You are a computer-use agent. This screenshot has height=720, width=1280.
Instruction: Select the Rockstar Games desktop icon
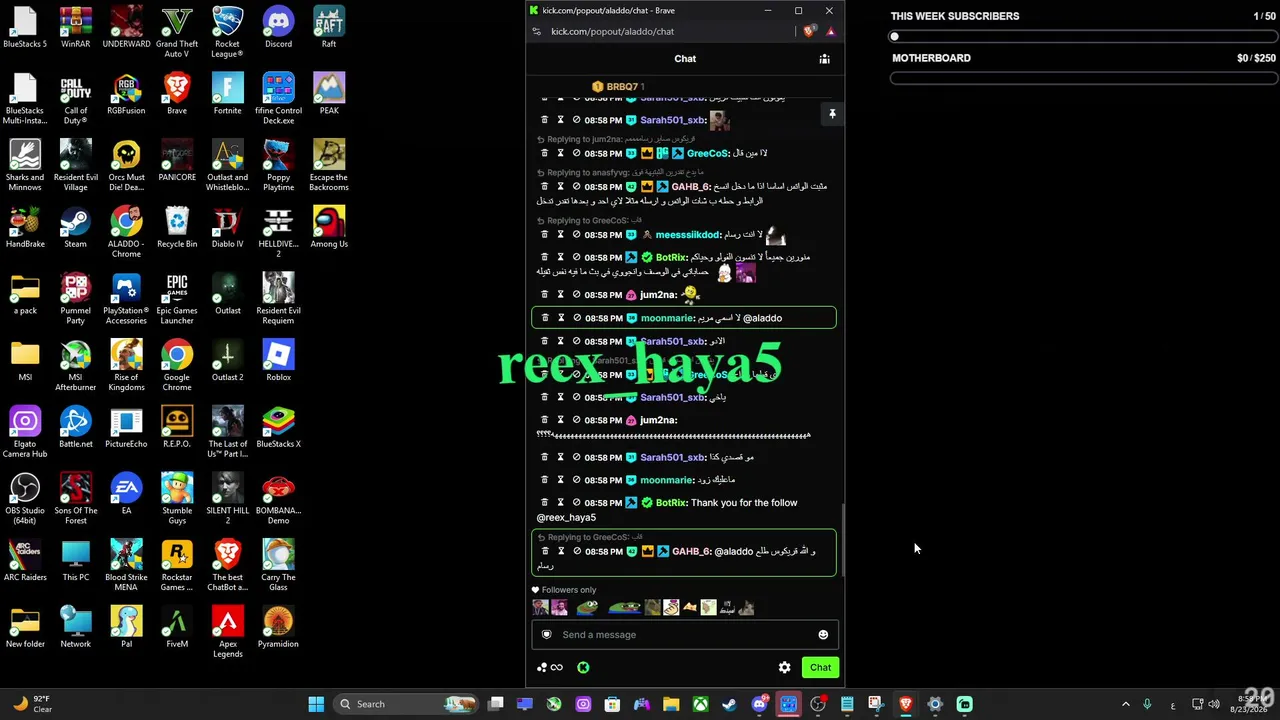coord(177,566)
